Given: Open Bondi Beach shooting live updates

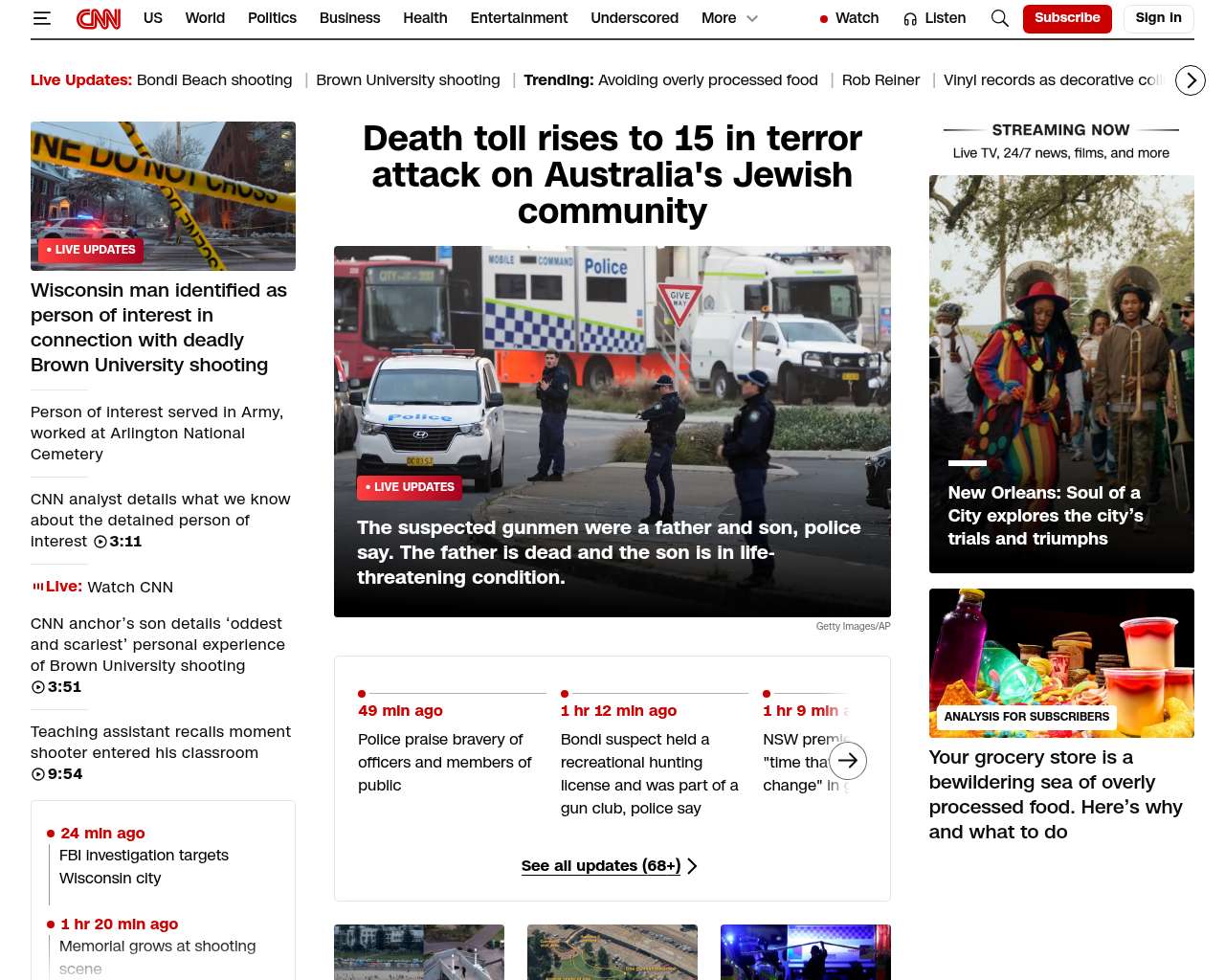Looking at the screenshot, I should 214,80.
